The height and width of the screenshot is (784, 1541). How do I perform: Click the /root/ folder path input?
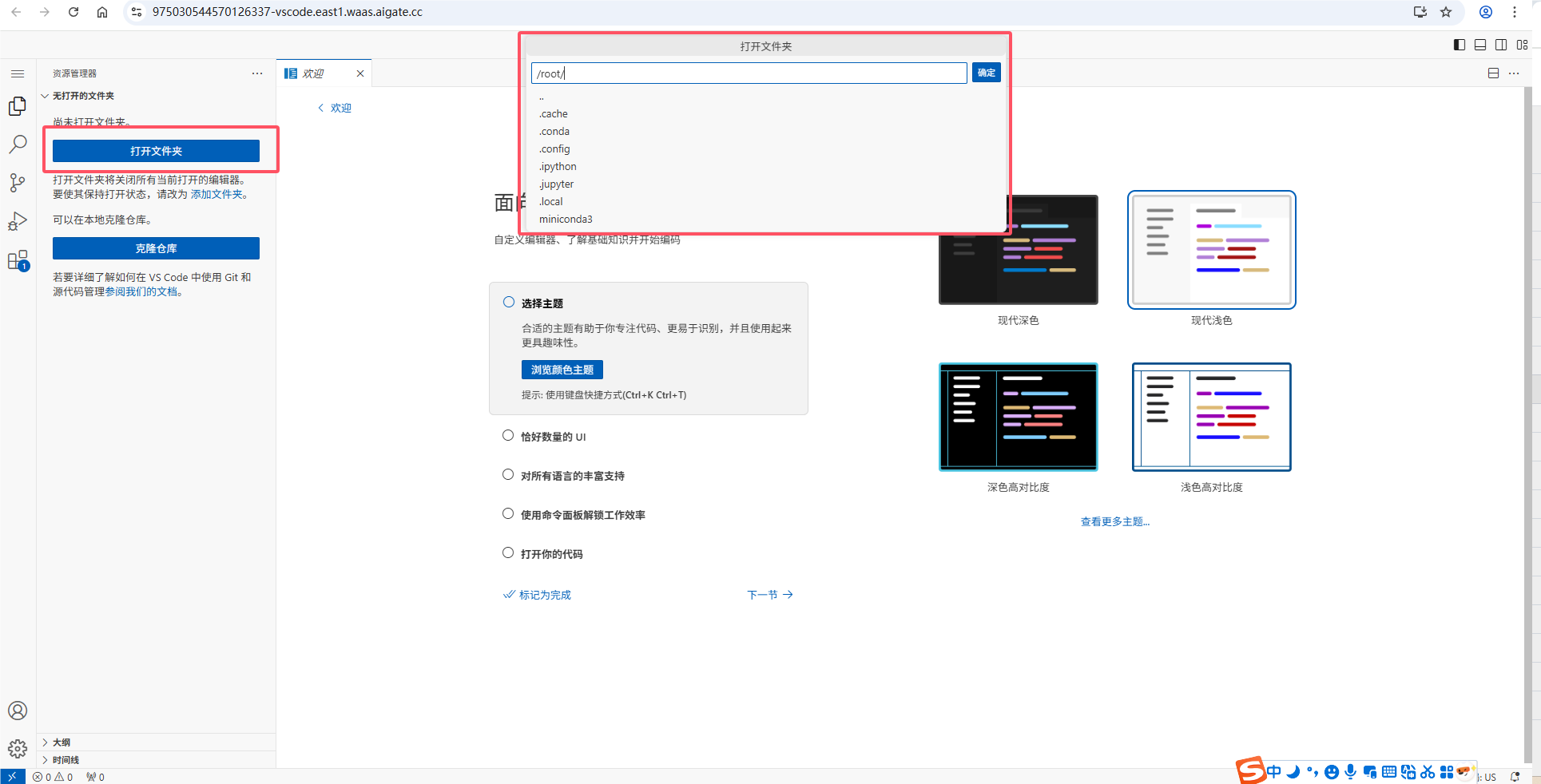(x=749, y=73)
